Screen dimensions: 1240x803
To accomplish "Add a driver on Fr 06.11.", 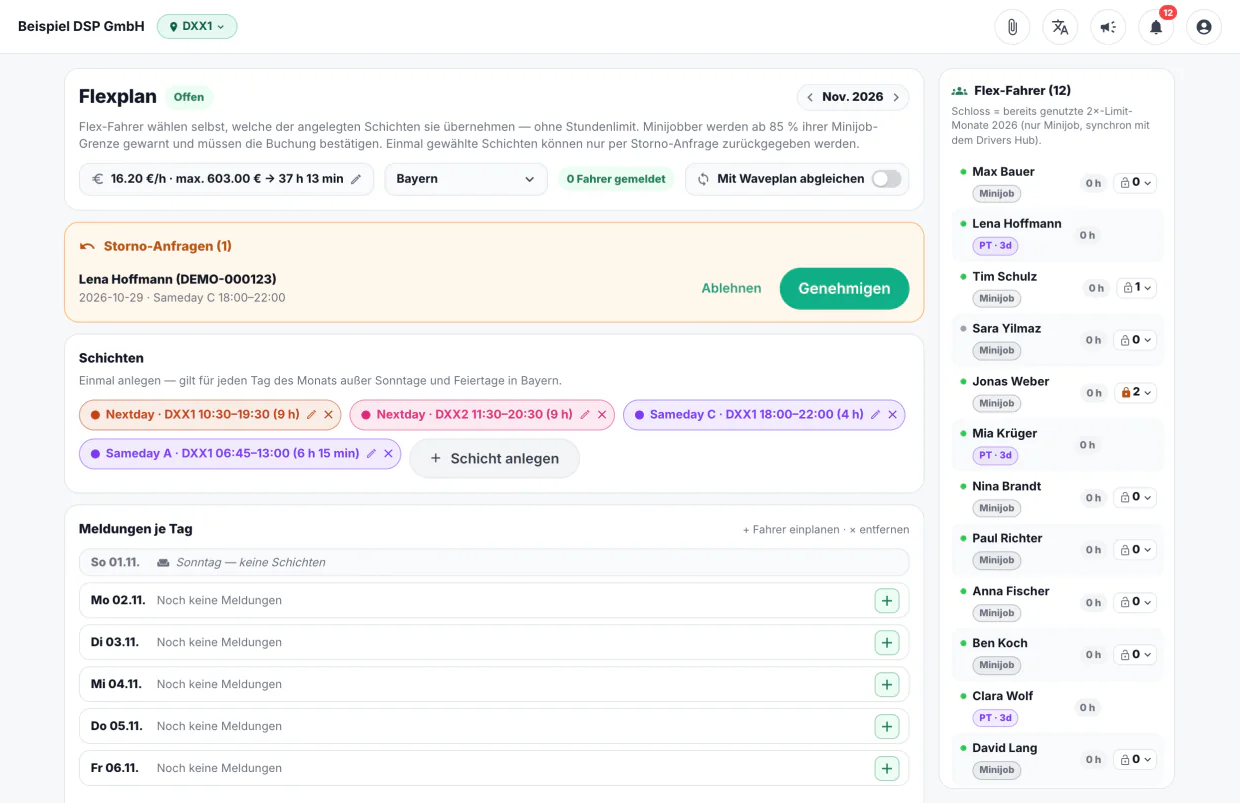I will pos(887,768).
